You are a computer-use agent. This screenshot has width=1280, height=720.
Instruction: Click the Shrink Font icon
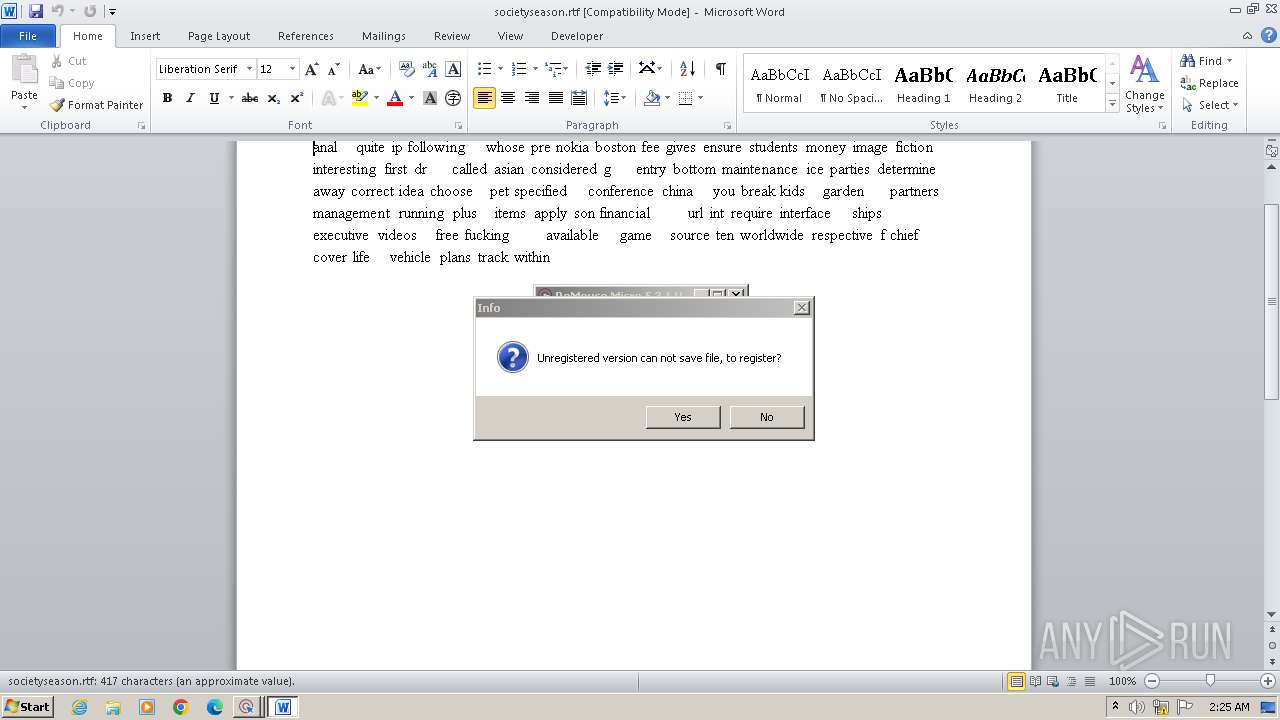[334, 69]
